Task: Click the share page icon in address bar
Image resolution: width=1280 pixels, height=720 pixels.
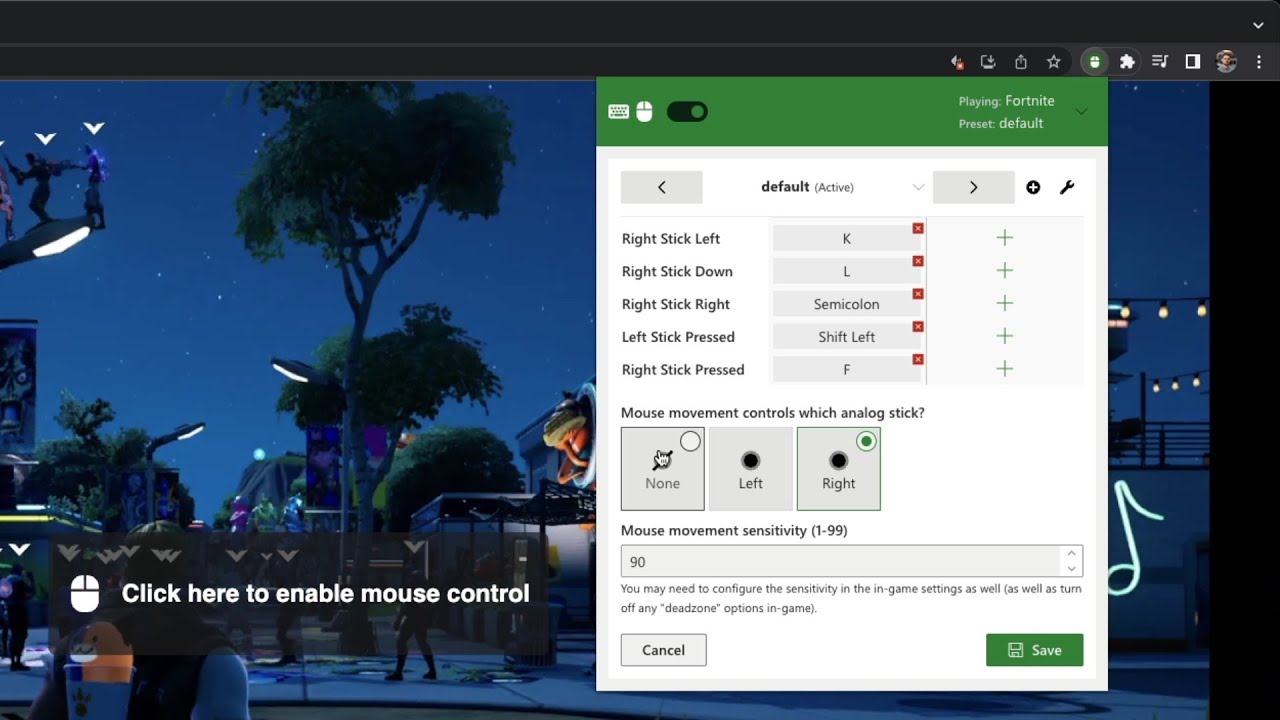Action: (x=1021, y=62)
